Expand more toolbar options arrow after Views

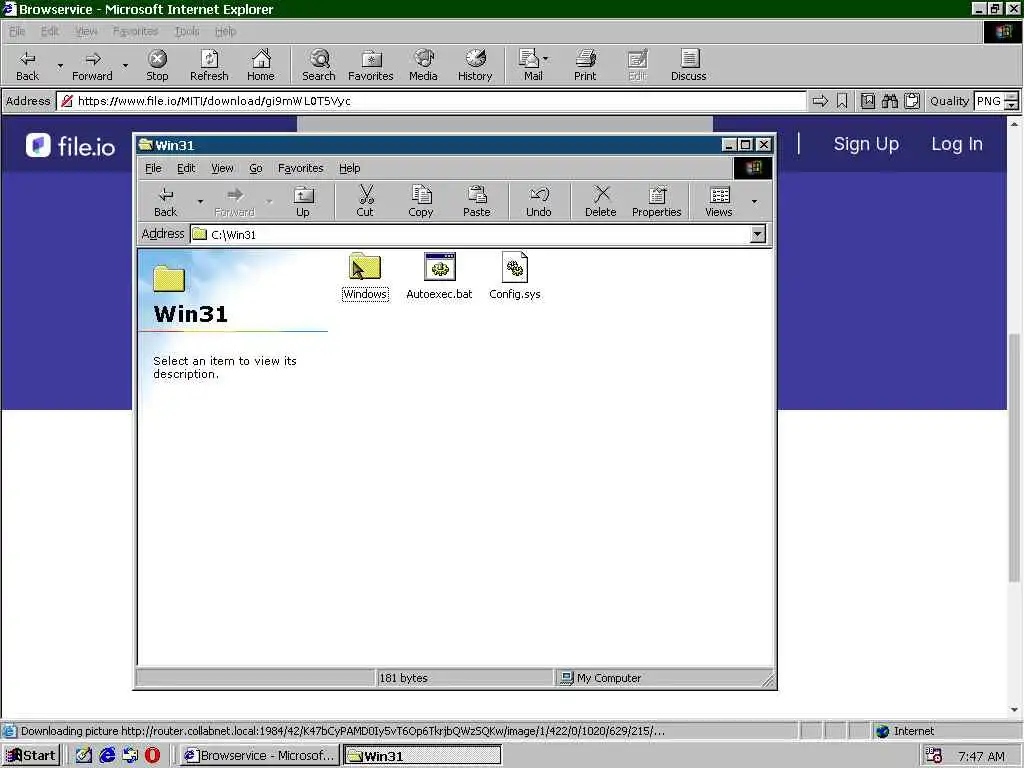coord(754,201)
